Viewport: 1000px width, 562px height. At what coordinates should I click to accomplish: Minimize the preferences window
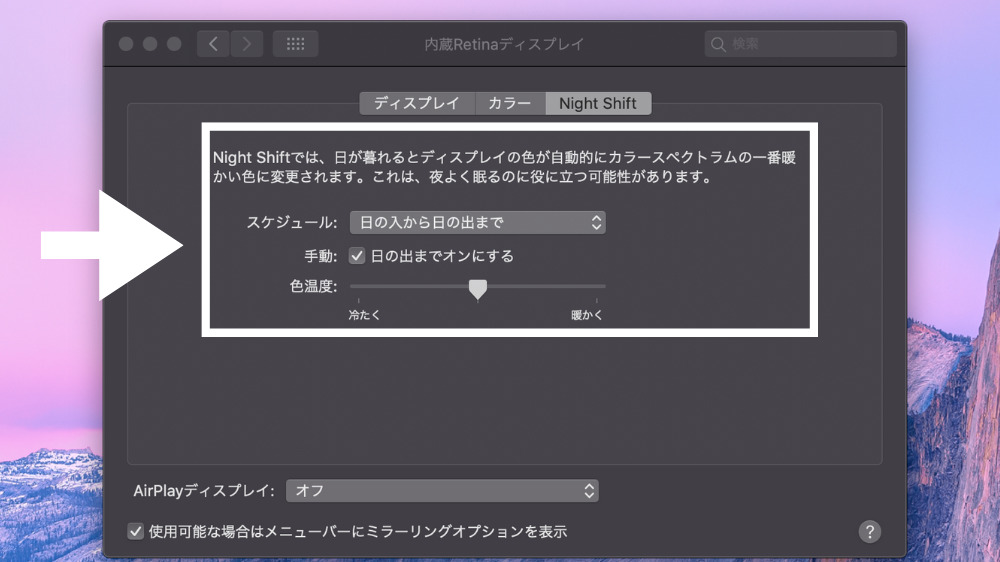(150, 44)
